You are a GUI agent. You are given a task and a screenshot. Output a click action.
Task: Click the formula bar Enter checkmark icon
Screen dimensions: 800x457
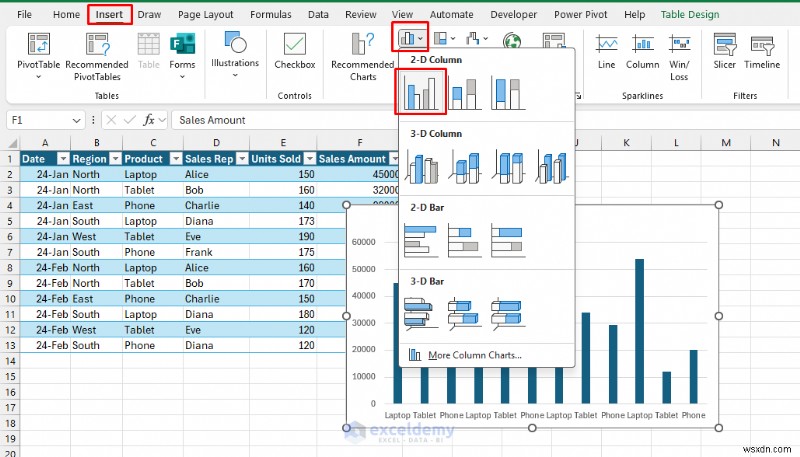tap(130, 120)
